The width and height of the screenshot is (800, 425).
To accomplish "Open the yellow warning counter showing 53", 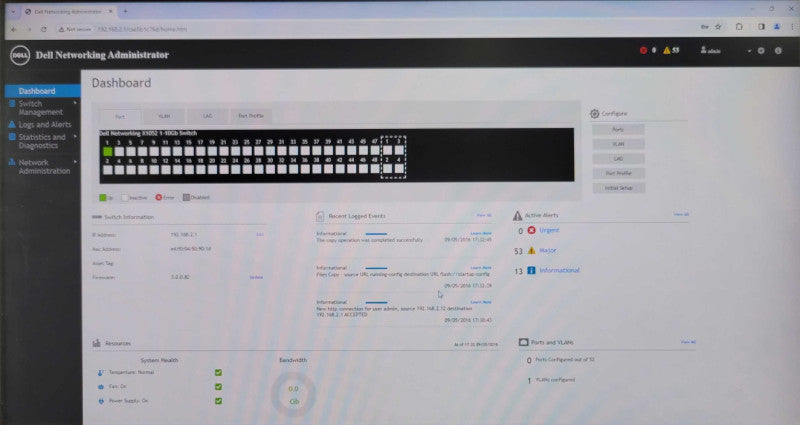I will (671, 50).
